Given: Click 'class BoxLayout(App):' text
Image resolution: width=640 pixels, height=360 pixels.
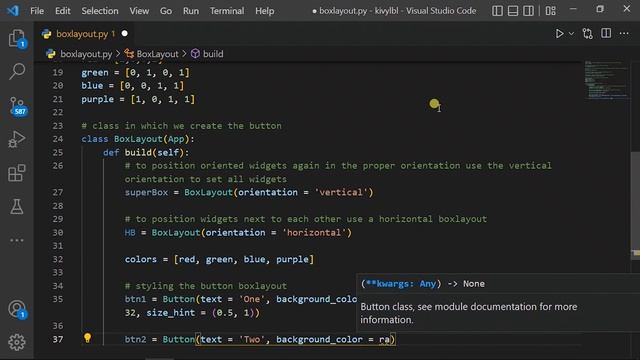Looking at the screenshot, I should [x=138, y=139].
